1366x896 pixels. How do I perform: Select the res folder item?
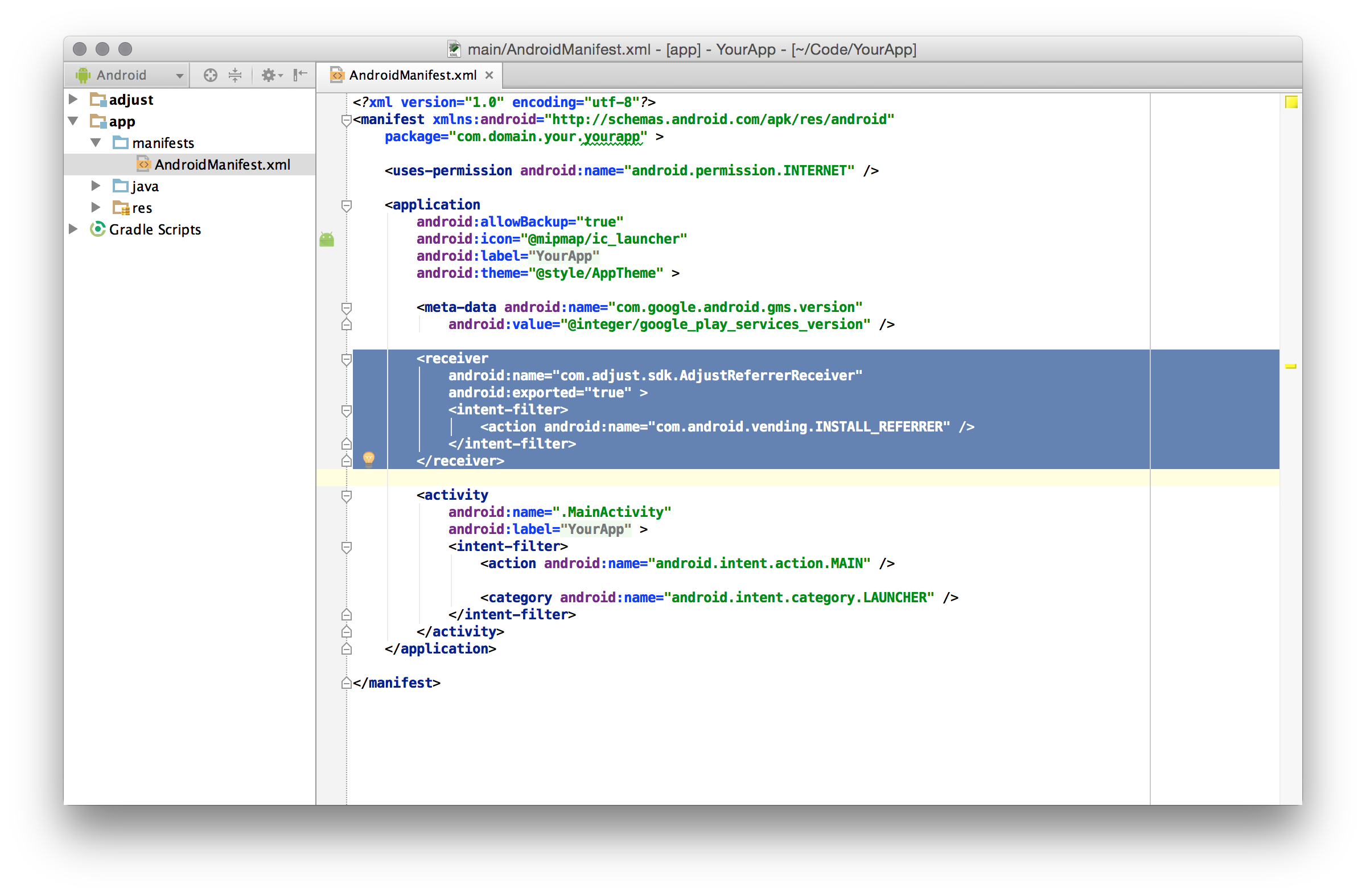point(142,208)
